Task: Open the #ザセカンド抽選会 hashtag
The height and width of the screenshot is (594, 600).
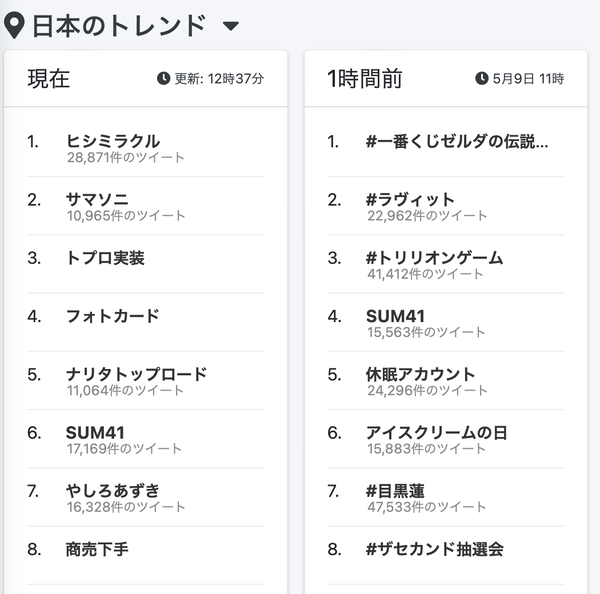Action: coord(435,549)
